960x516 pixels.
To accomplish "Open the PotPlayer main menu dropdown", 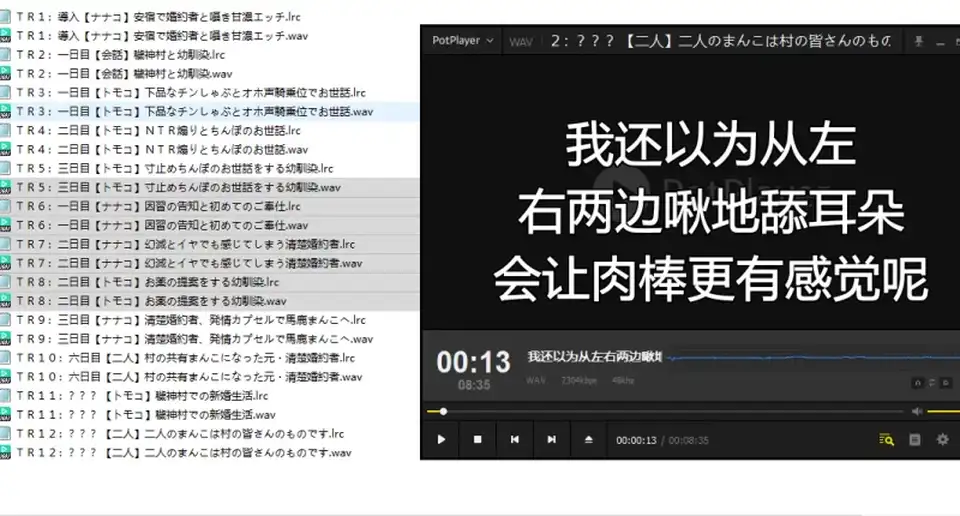I will pyautogui.click(x=462, y=40).
